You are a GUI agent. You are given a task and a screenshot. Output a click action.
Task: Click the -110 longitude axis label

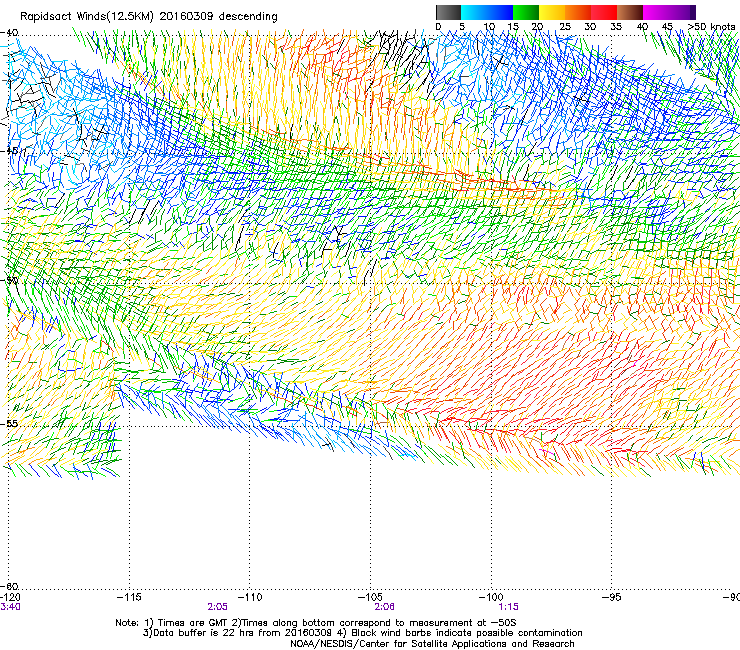pyautogui.click(x=250, y=597)
